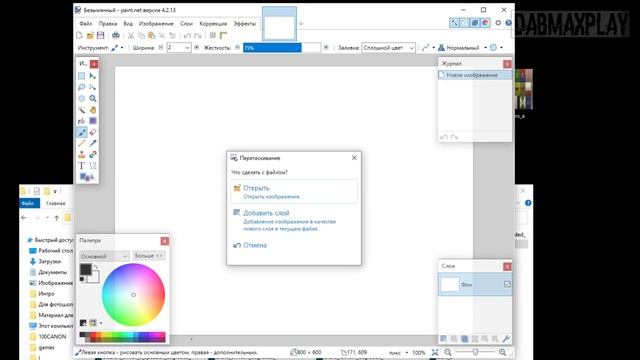
Task: Open the Ширина width dropdown
Action: (187, 48)
